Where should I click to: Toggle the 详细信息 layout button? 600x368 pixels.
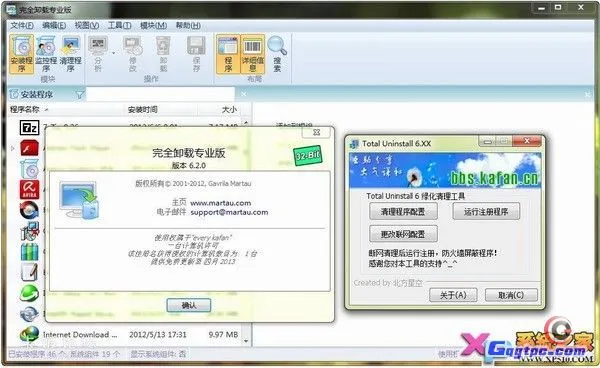[253, 54]
